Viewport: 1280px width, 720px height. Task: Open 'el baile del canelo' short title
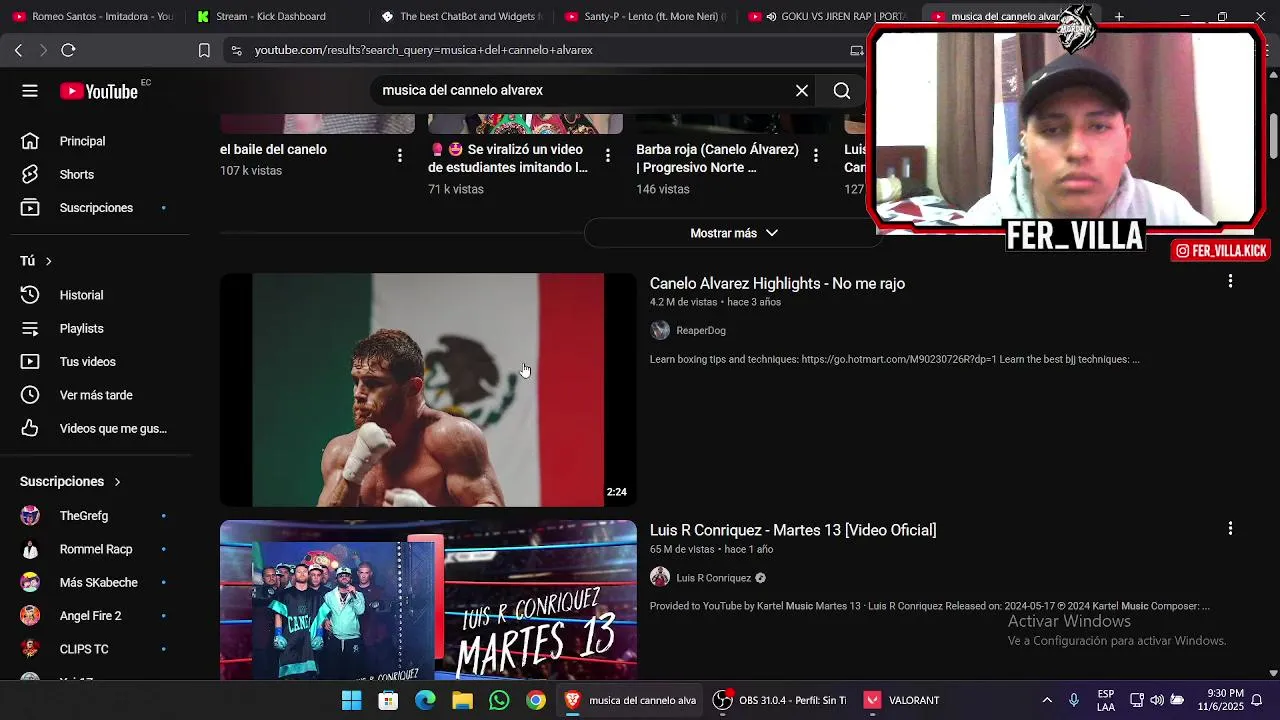[273, 149]
